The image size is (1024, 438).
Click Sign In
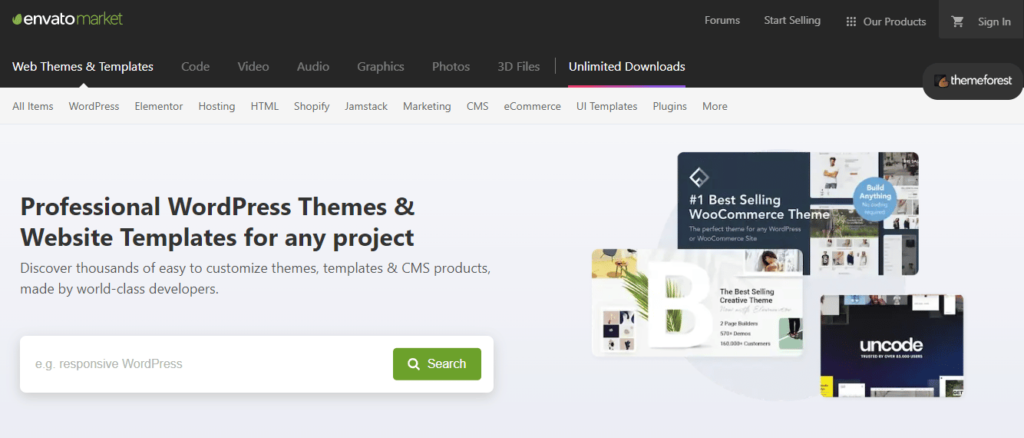(994, 22)
